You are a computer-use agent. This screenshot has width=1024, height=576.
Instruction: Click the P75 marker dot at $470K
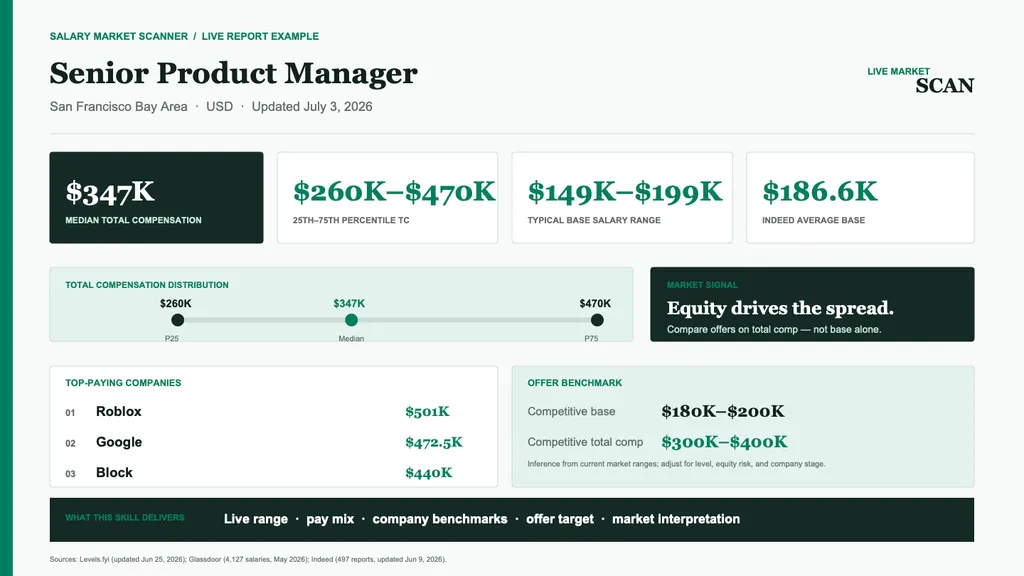coord(597,320)
